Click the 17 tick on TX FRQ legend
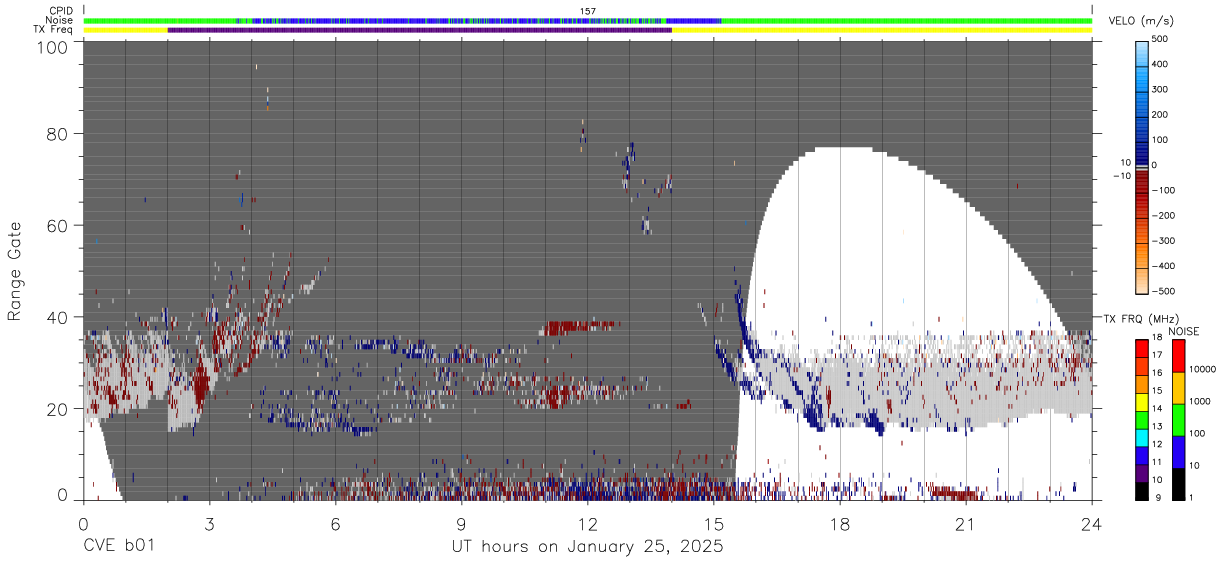1228x567 pixels. tap(1158, 355)
